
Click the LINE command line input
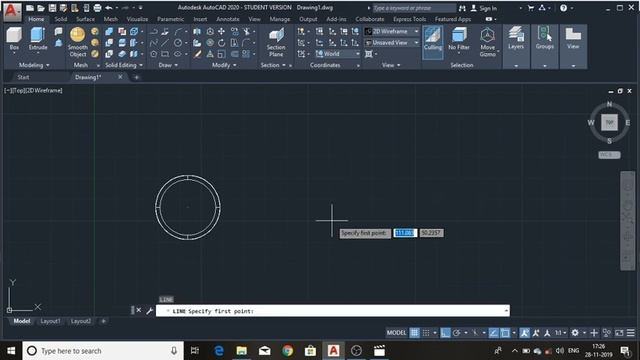[x=333, y=311]
